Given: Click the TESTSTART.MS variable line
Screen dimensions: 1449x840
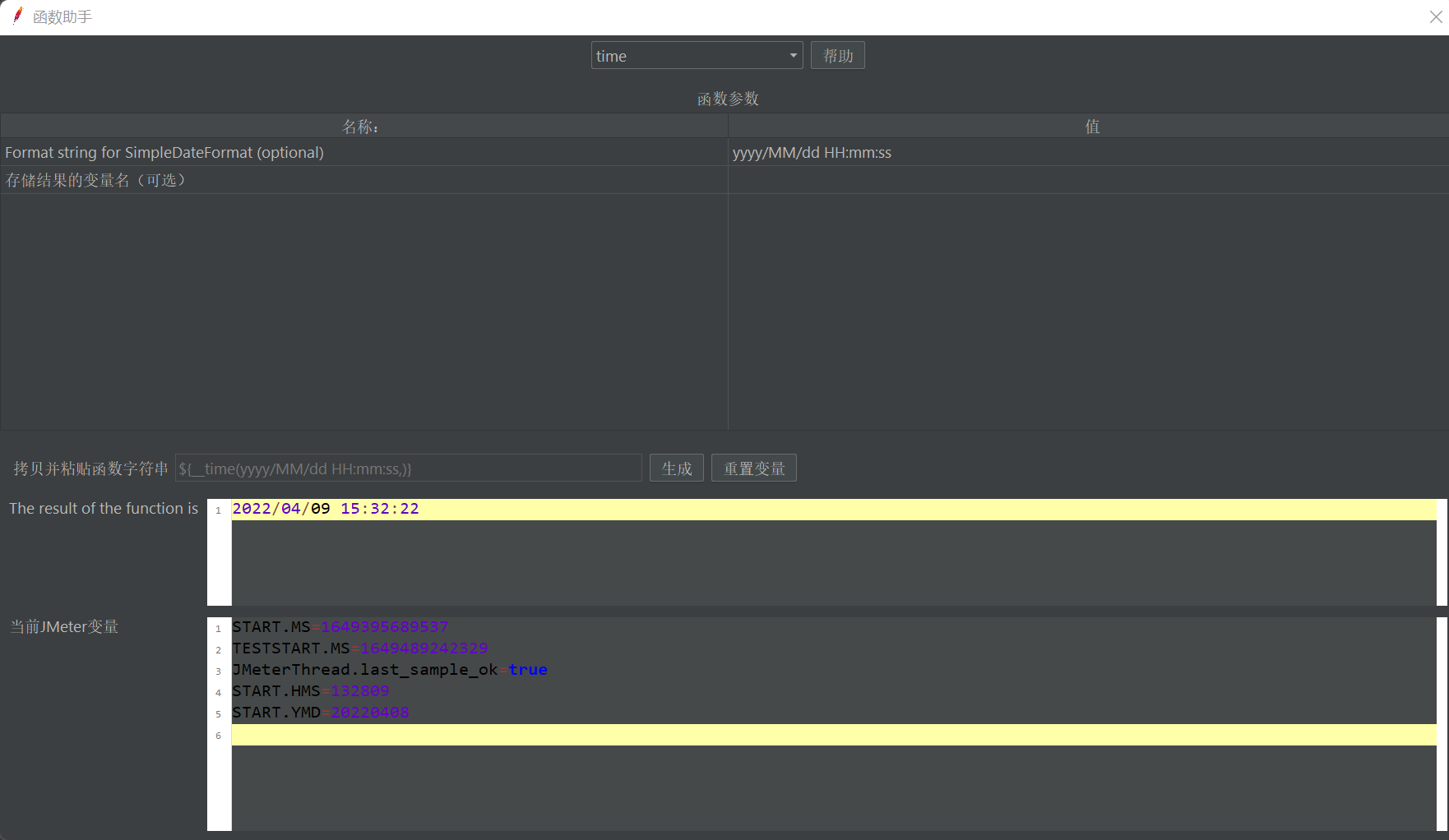Looking at the screenshot, I should point(834,648).
